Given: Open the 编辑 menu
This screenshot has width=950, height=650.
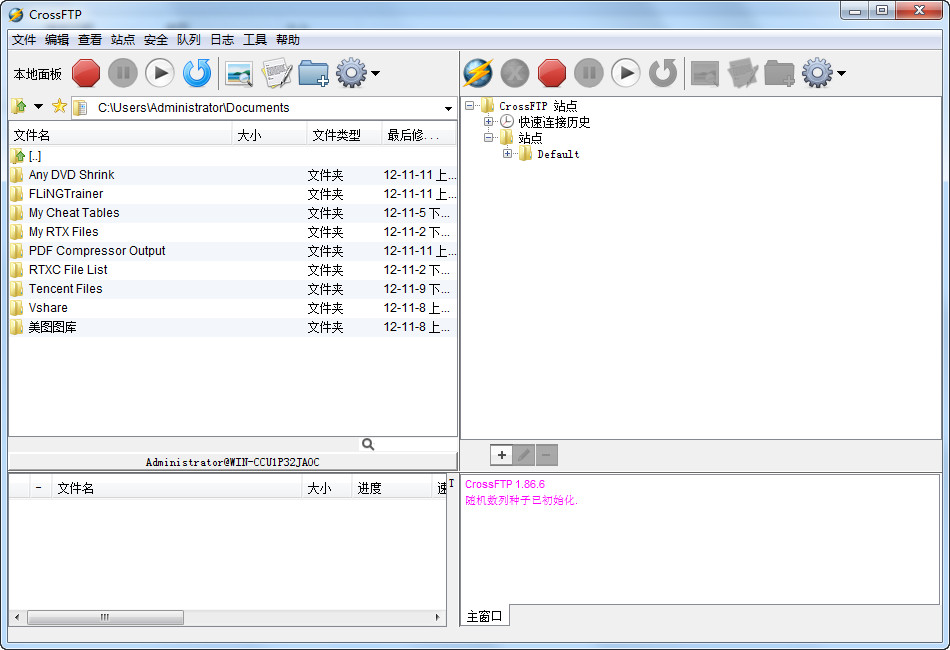Looking at the screenshot, I should click(57, 40).
